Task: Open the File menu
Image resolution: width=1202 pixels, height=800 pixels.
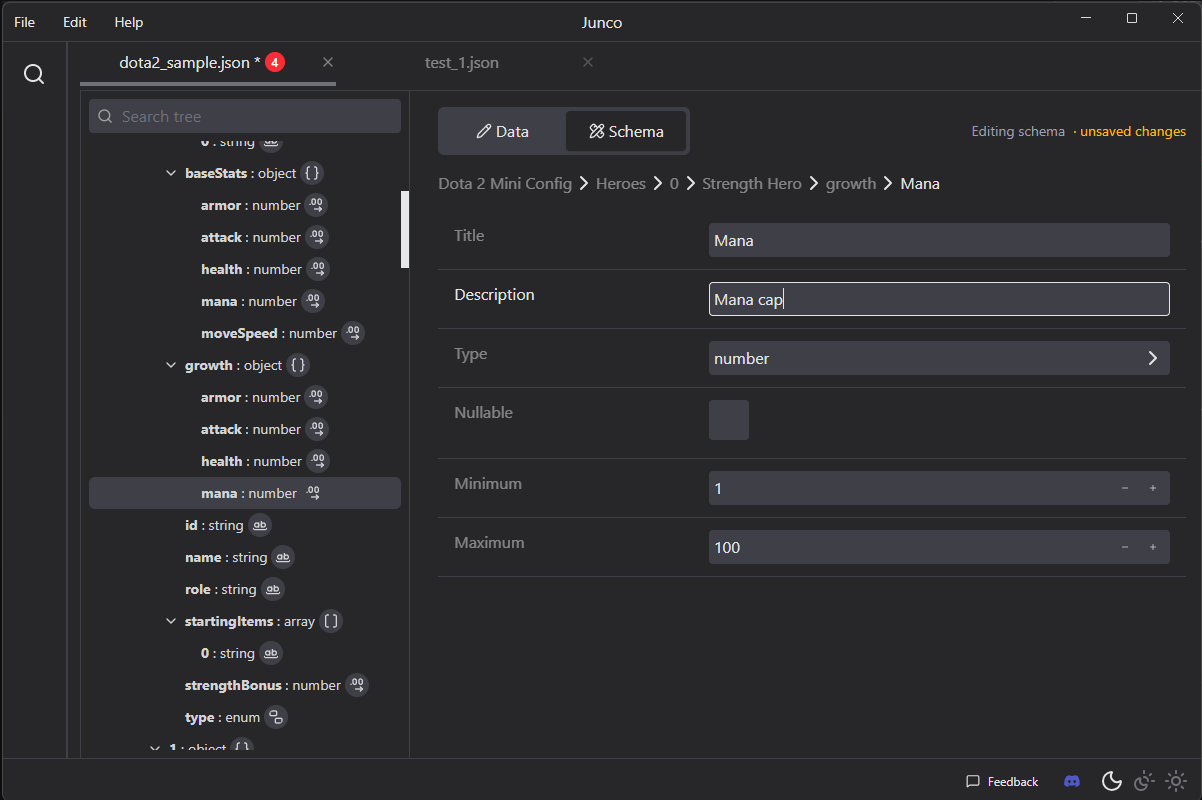Action: coord(25,22)
